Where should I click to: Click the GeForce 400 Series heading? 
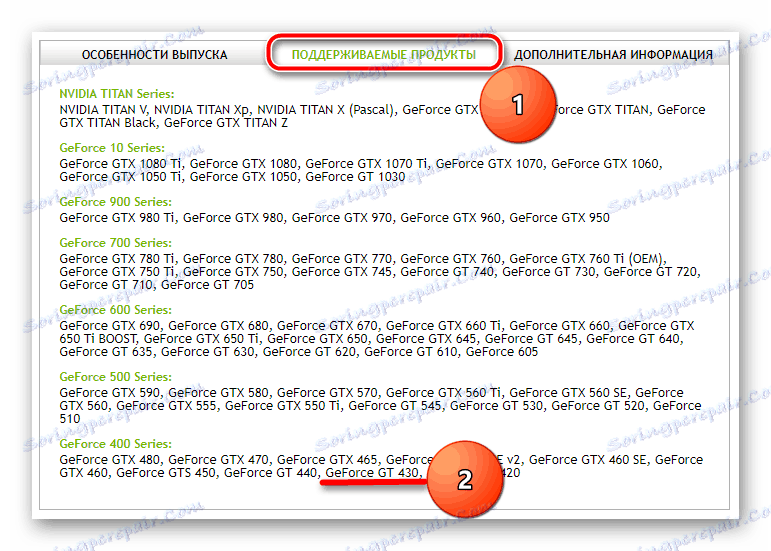115,443
